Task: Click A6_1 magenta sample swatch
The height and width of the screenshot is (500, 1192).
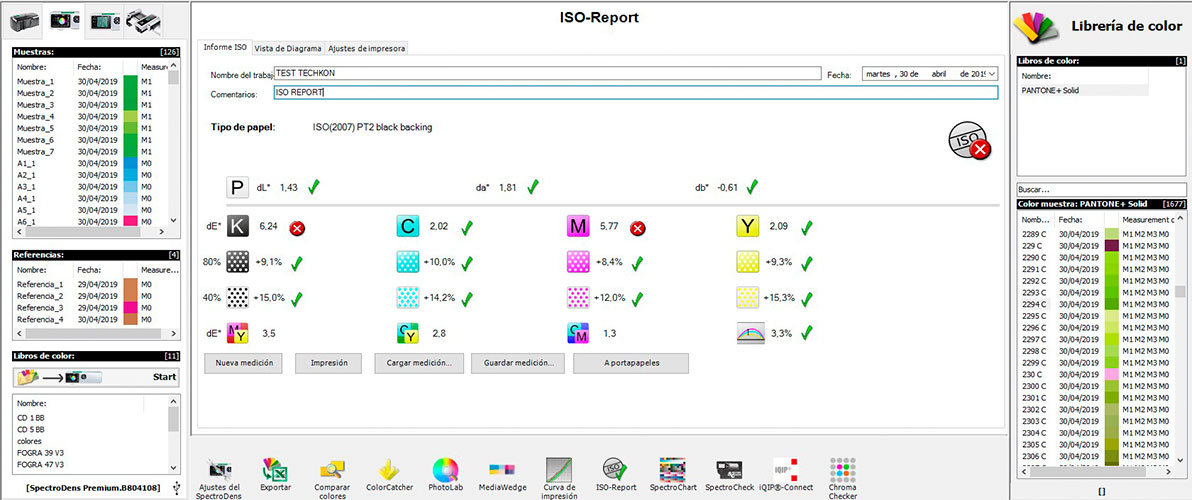Action: 129,221
